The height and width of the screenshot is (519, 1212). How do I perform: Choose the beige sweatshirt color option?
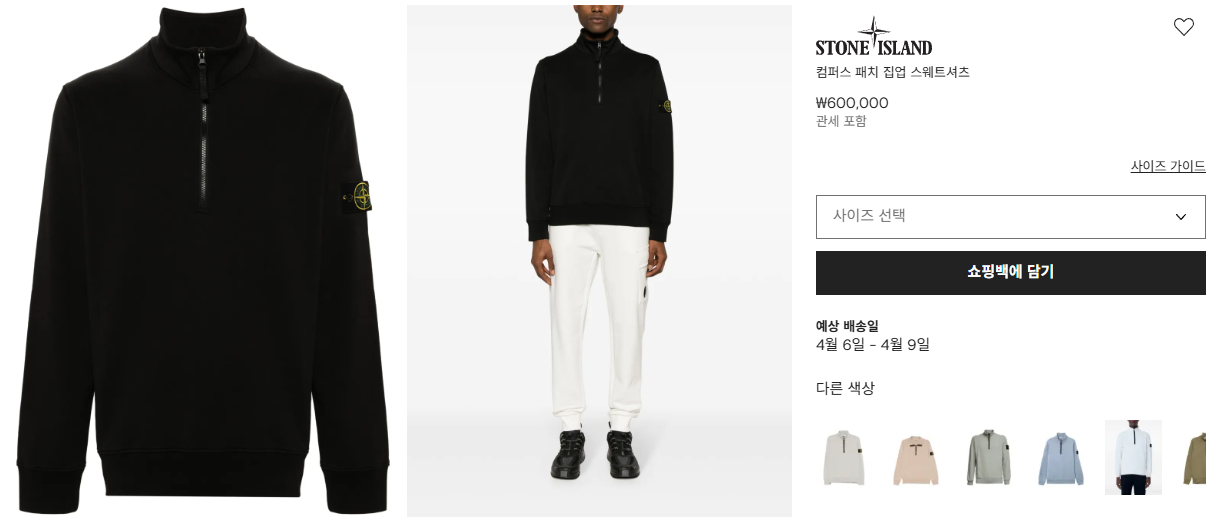[x=915, y=458]
